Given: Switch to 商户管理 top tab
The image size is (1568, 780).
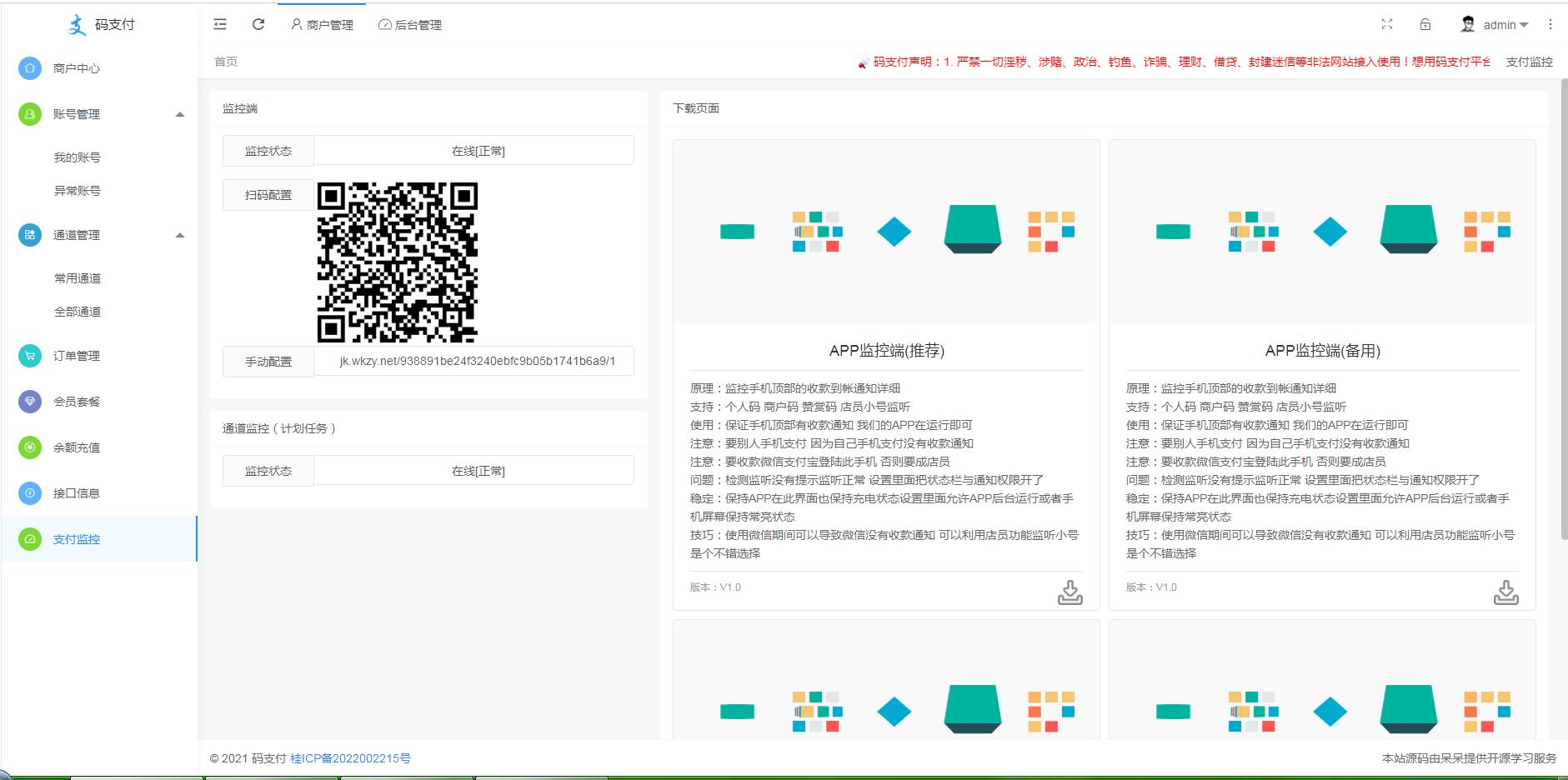Looking at the screenshot, I should click(322, 25).
